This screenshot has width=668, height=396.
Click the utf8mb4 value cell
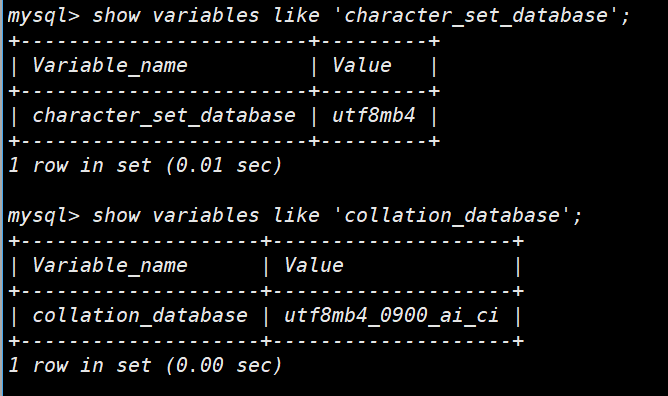tap(374, 115)
